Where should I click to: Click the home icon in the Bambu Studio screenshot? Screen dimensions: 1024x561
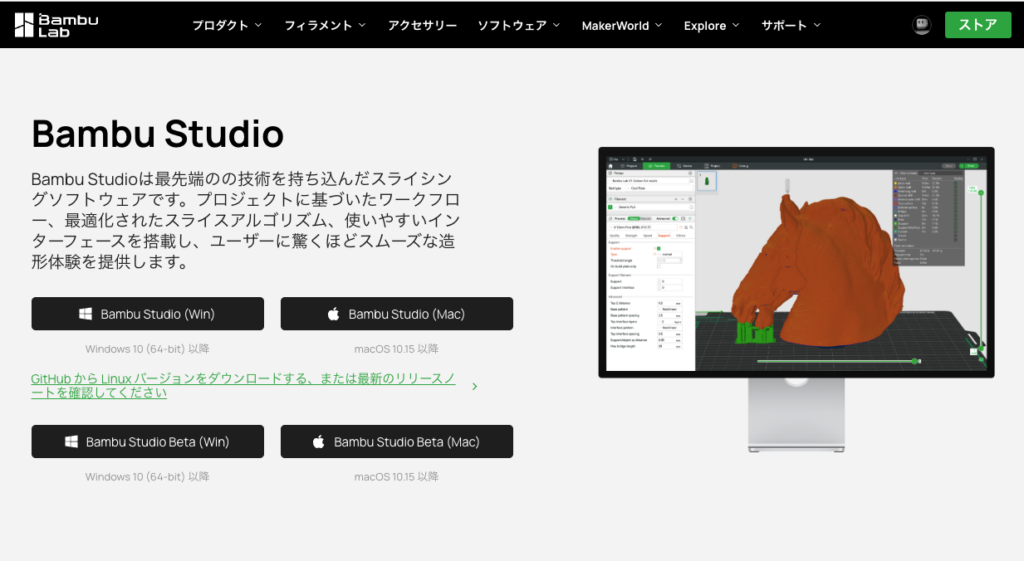click(x=611, y=165)
